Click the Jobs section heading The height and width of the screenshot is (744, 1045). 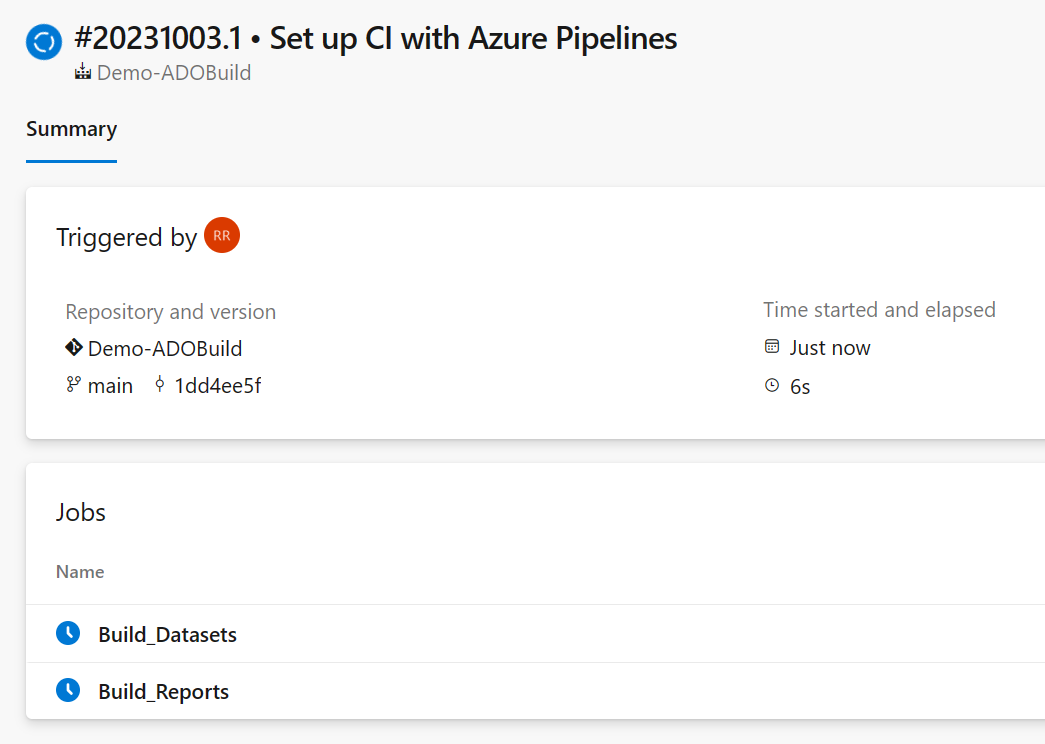tap(80, 512)
